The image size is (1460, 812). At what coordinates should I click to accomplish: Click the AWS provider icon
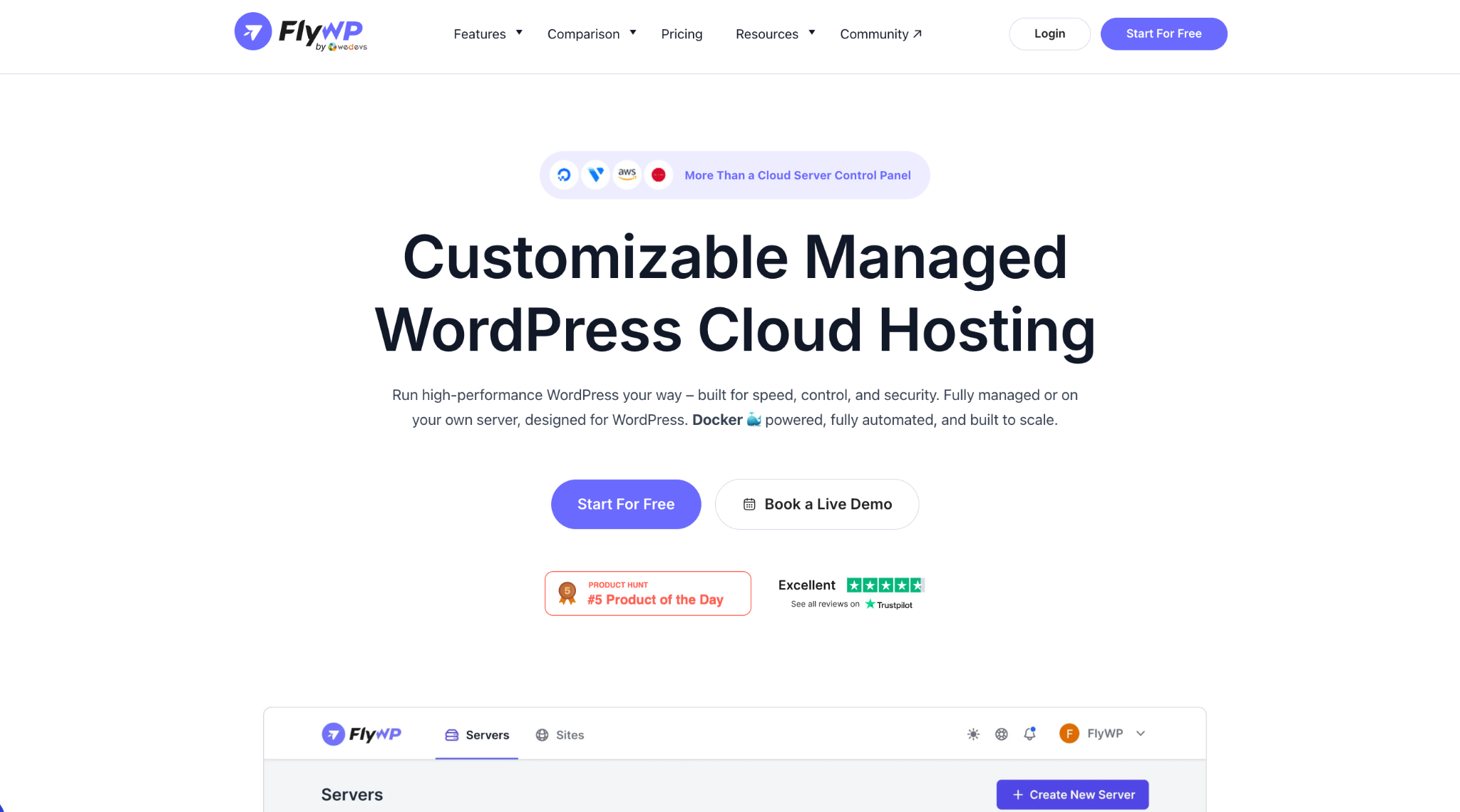(x=627, y=175)
